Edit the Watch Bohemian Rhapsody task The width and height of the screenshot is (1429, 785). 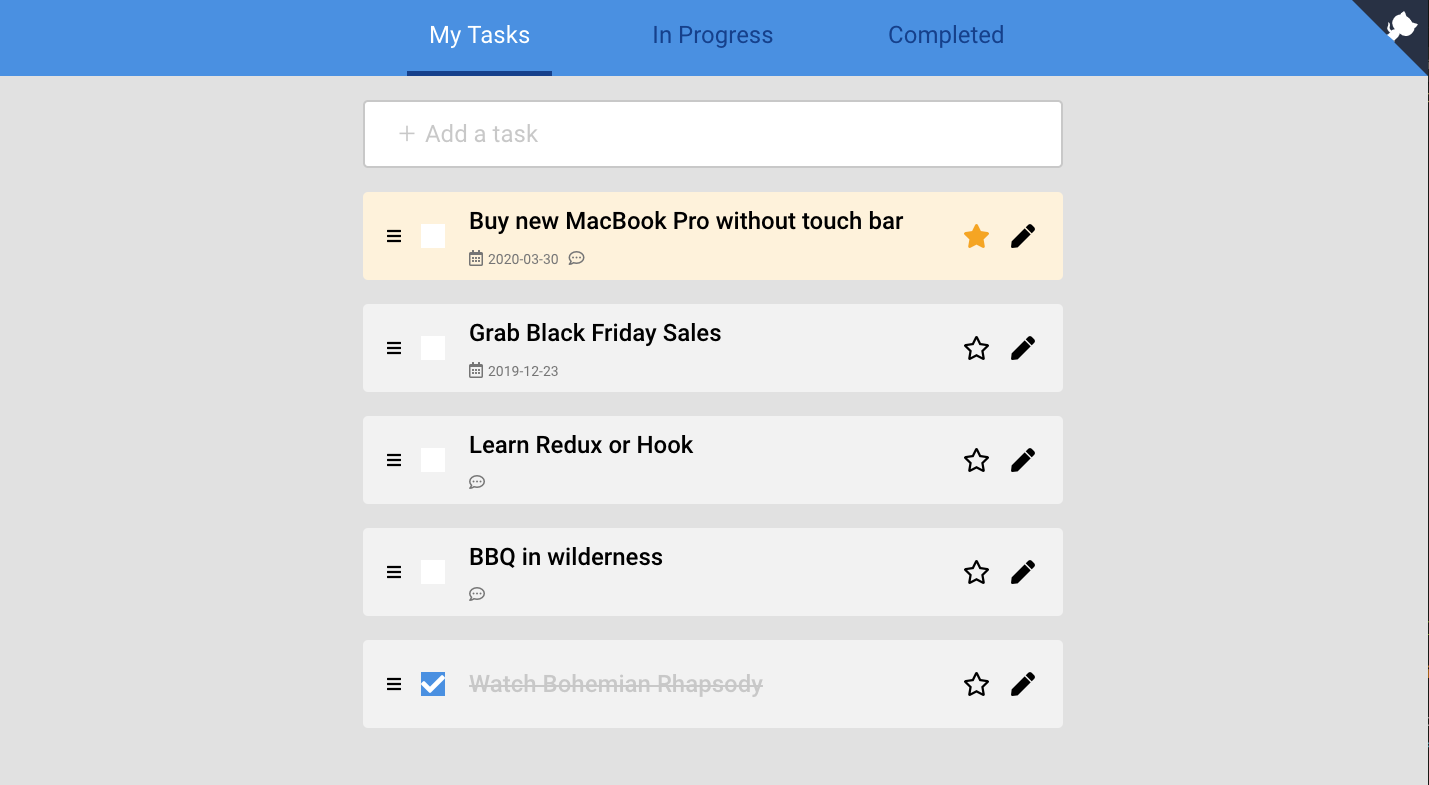1022,684
